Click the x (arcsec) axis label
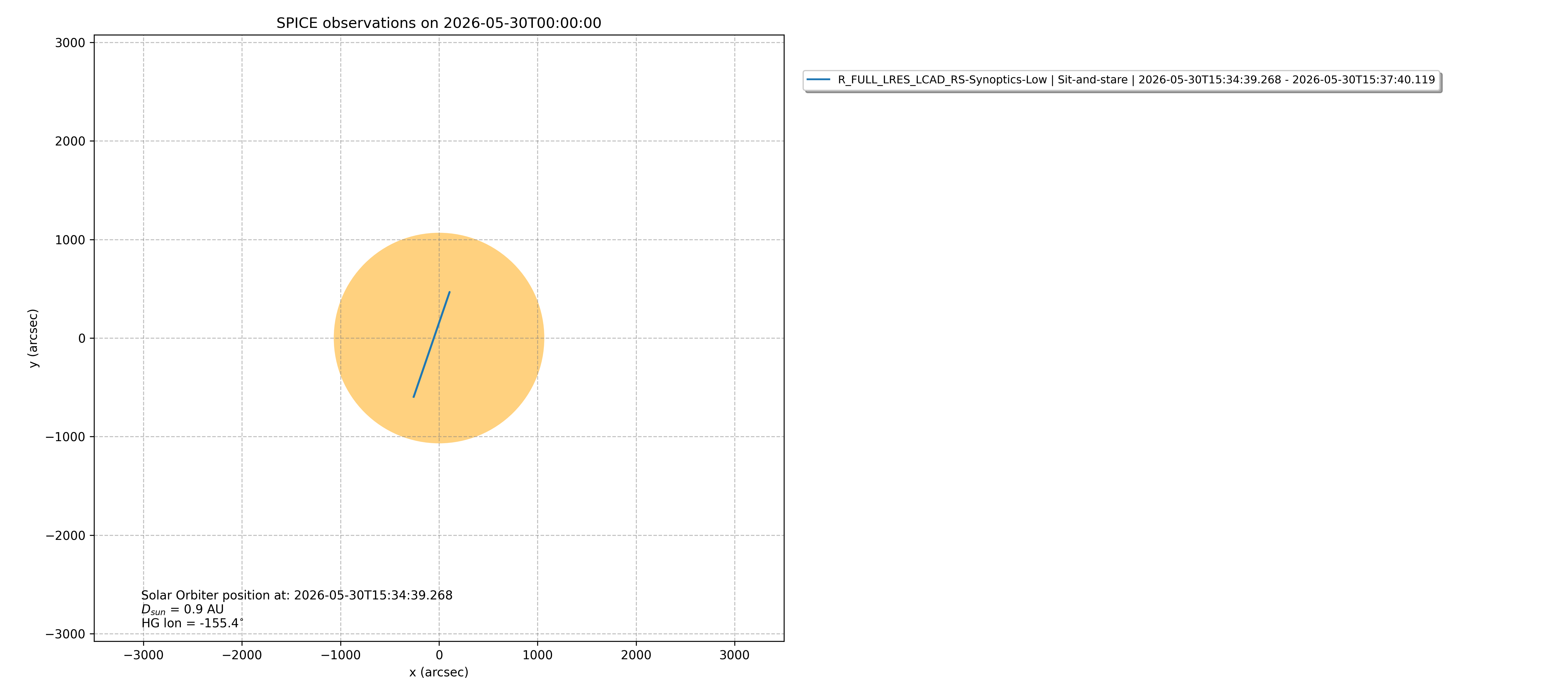 click(x=439, y=672)
